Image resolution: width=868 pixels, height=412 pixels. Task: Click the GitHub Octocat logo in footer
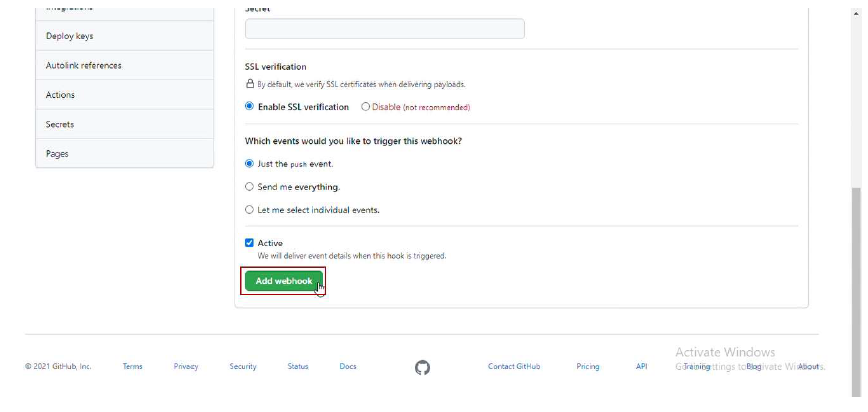point(422,367)
